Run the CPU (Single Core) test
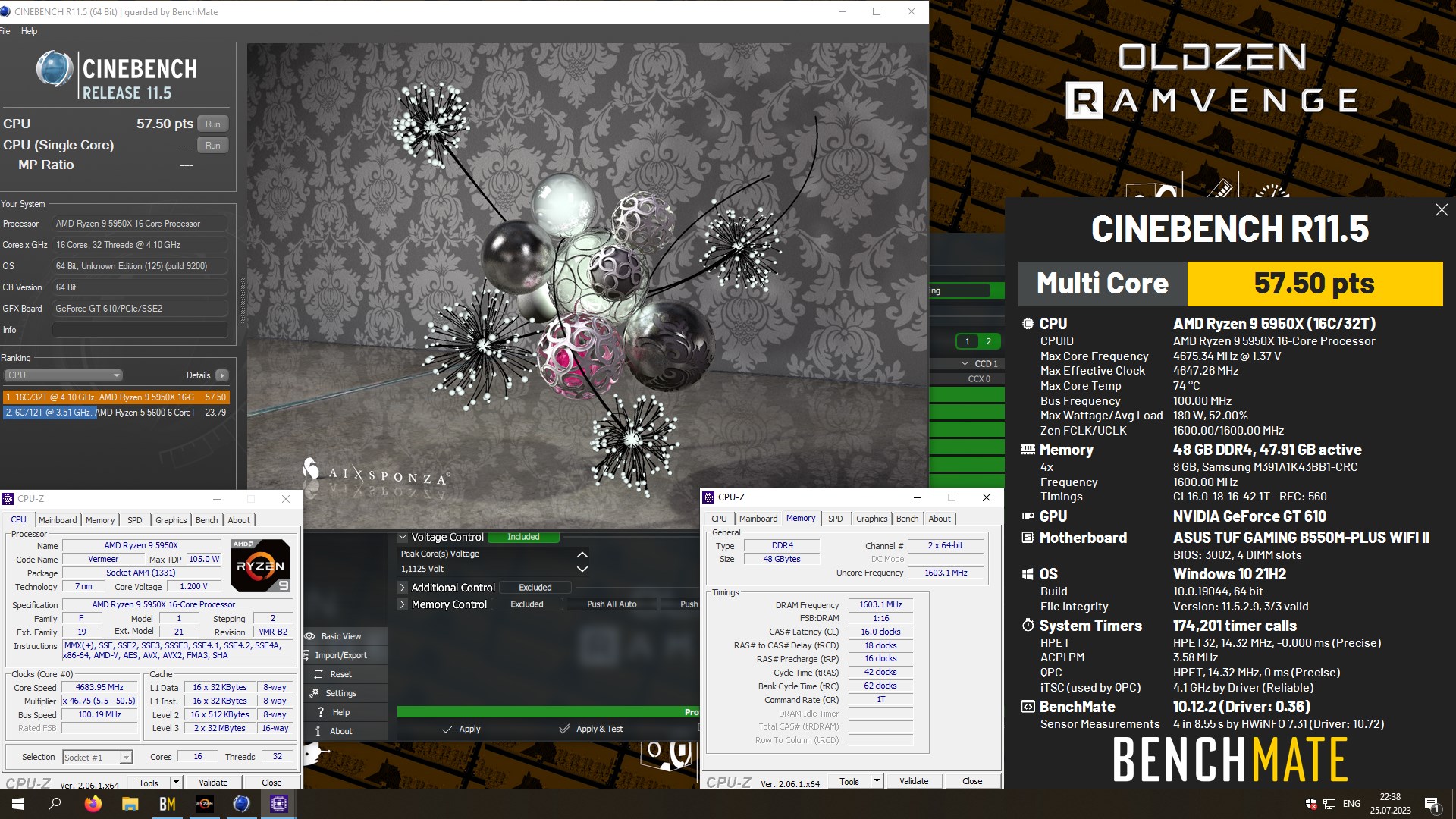 (x=212, y=146)
